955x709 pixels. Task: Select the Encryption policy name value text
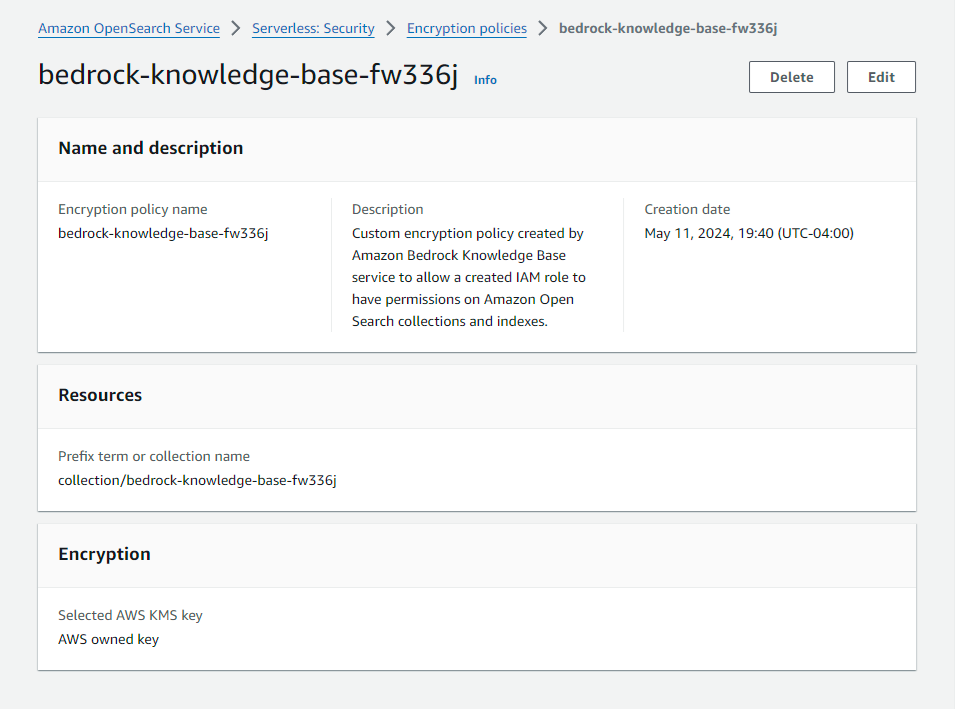pyautogui.click(x=163, y=232)
